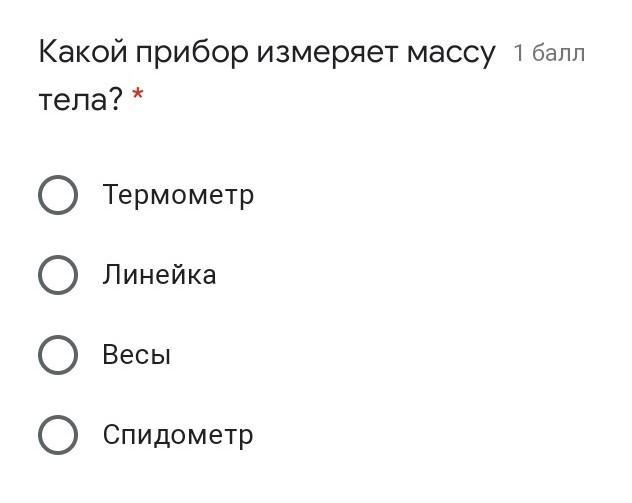The width and height of the screenshot is (632, 503).
Task: Pick the Спидометр radio button
Action: [58, 435]
